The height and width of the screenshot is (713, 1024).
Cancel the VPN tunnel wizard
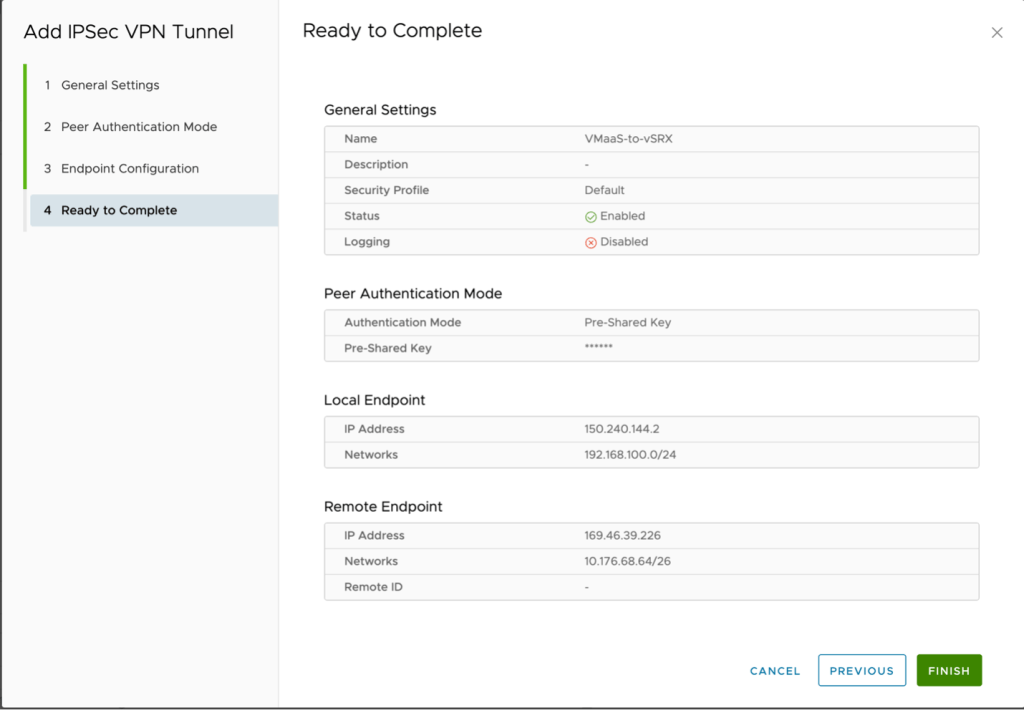coord(775,671)
